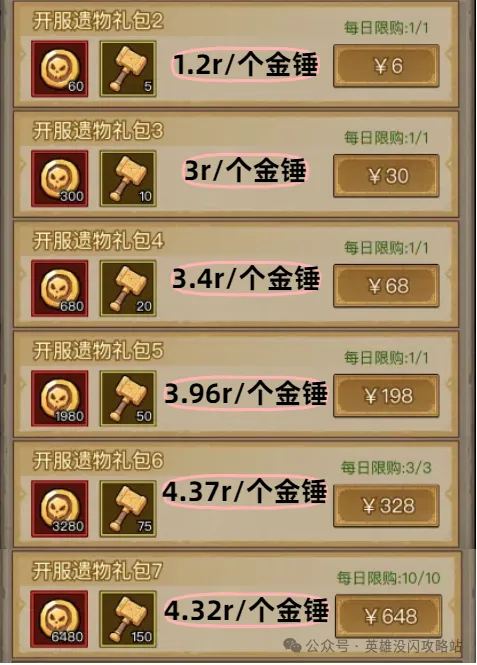Click the ¥68 purchase button
The image size is (477, 665).
pos(386,286)
